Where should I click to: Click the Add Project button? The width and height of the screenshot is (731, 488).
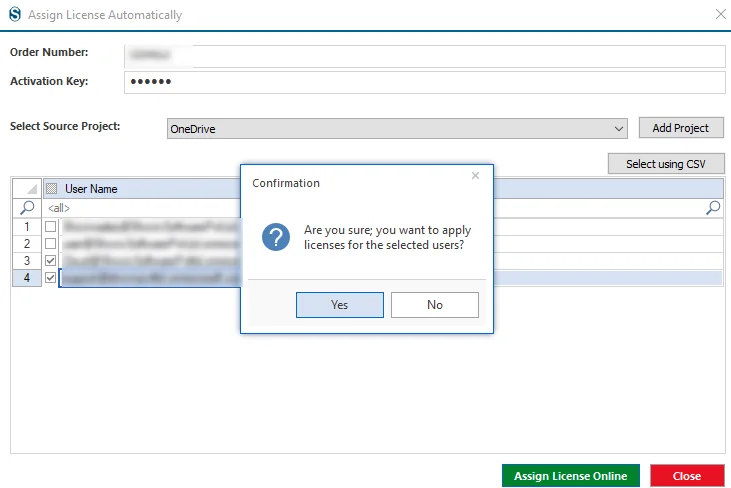pos(681,128)
